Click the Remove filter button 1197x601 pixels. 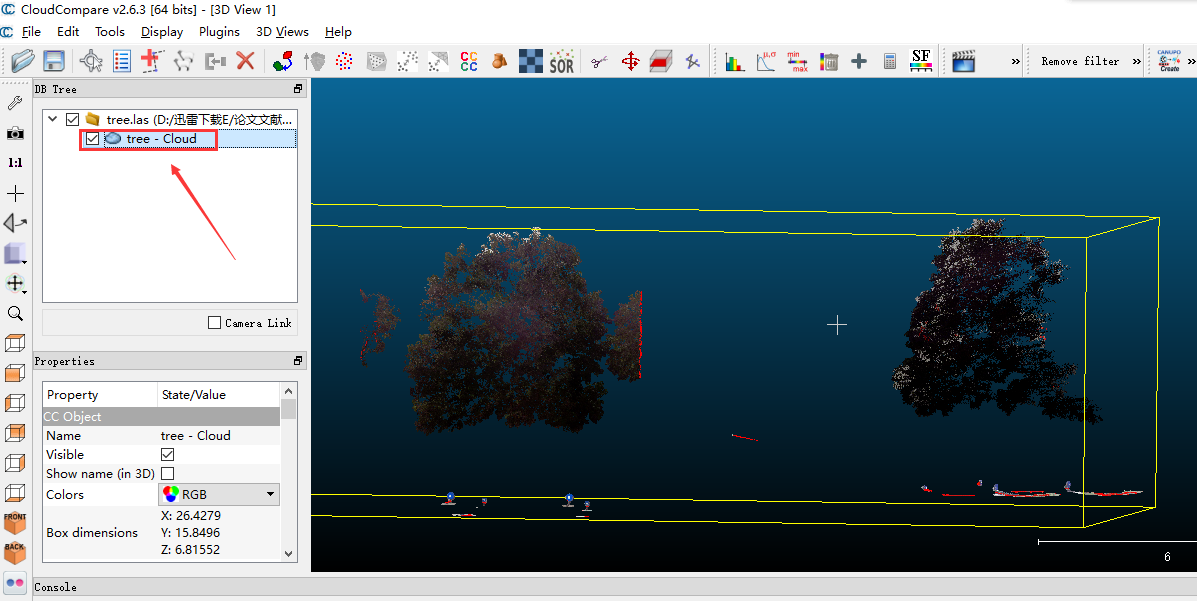(1080, 62)
